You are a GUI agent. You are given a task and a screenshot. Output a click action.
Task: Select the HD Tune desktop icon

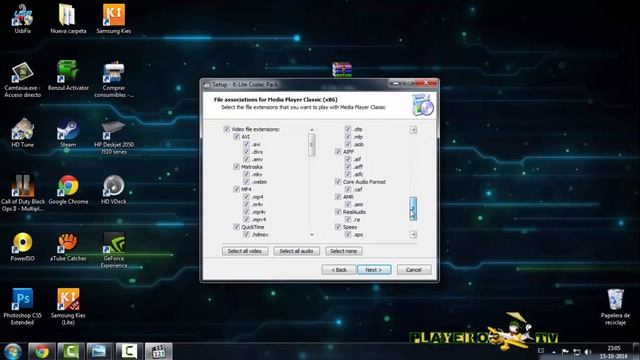(22, 133)
